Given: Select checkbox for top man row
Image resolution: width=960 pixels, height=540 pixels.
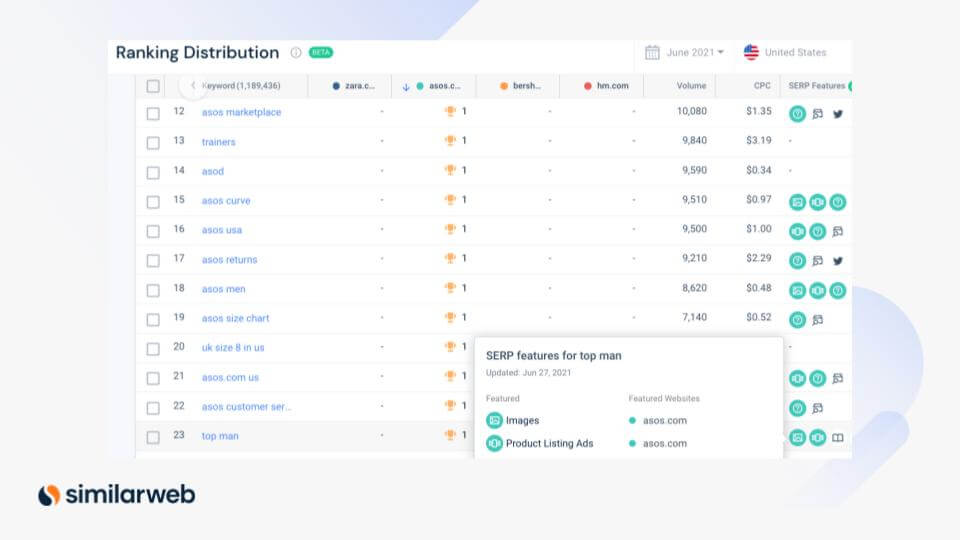Looking at the screenshot, I should (153, 437).
